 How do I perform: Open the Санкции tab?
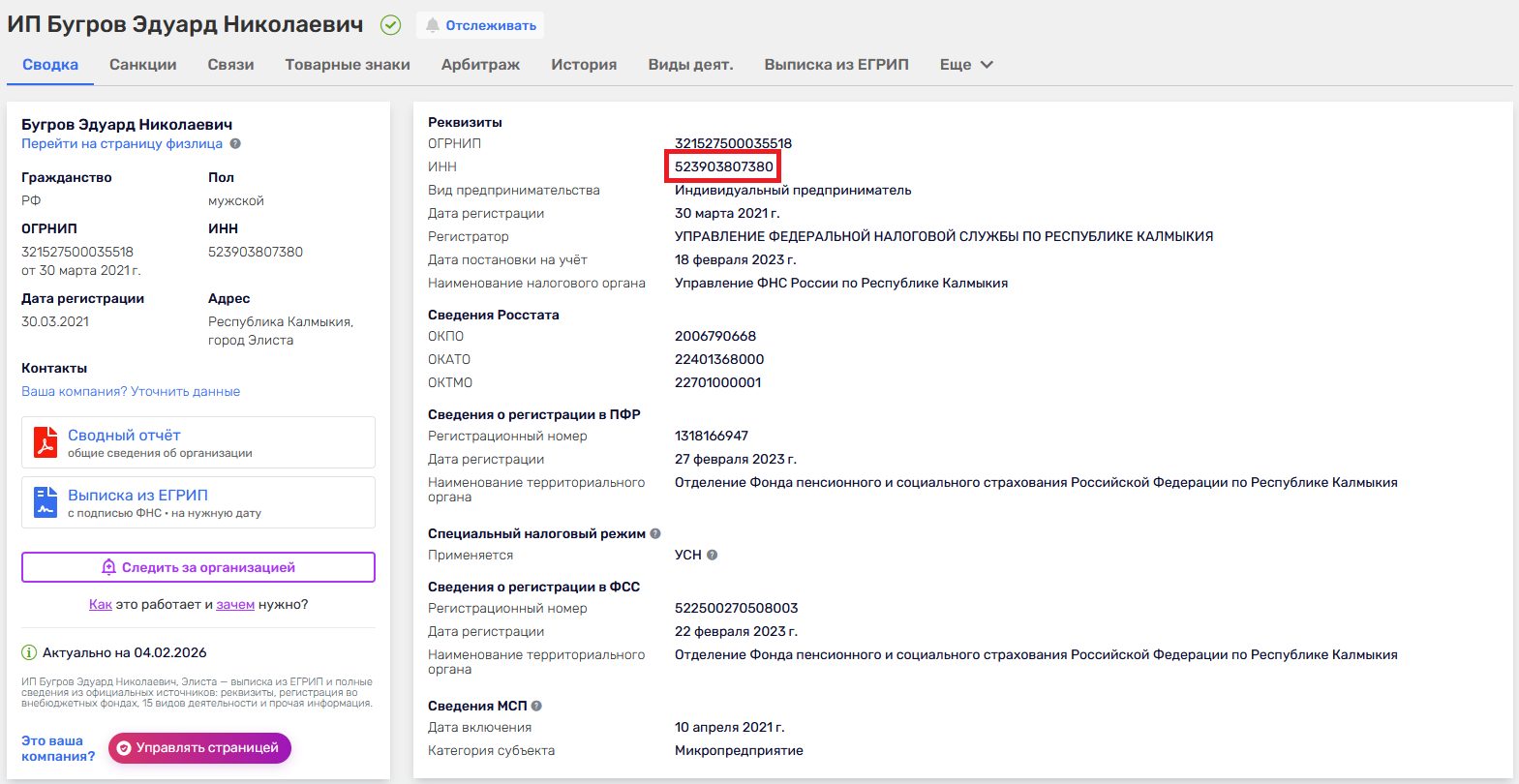[142, 65]
